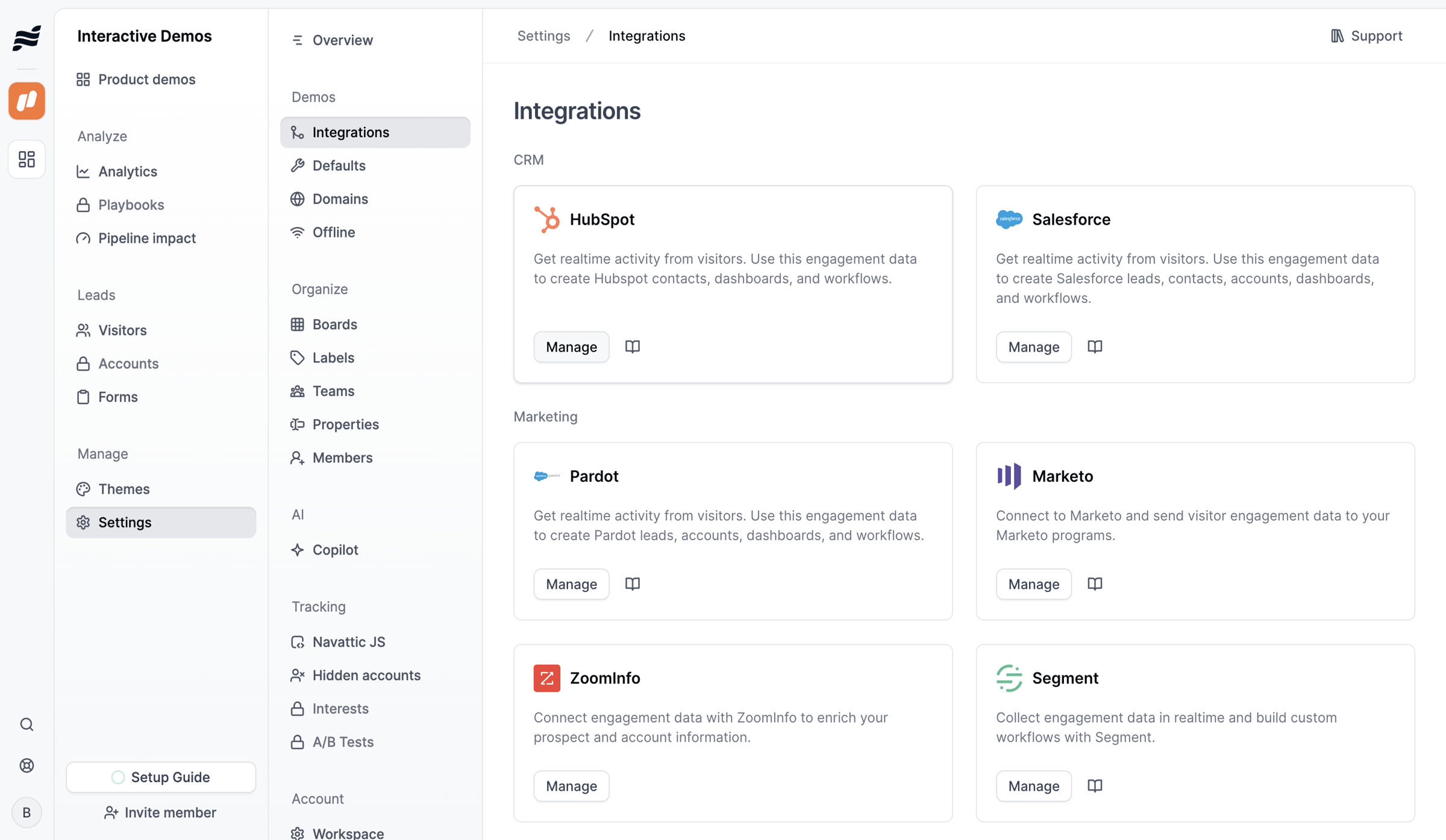
Task: Open Marketo documentation book icon
Action: pyautogui.click(x=1095, y=584)
